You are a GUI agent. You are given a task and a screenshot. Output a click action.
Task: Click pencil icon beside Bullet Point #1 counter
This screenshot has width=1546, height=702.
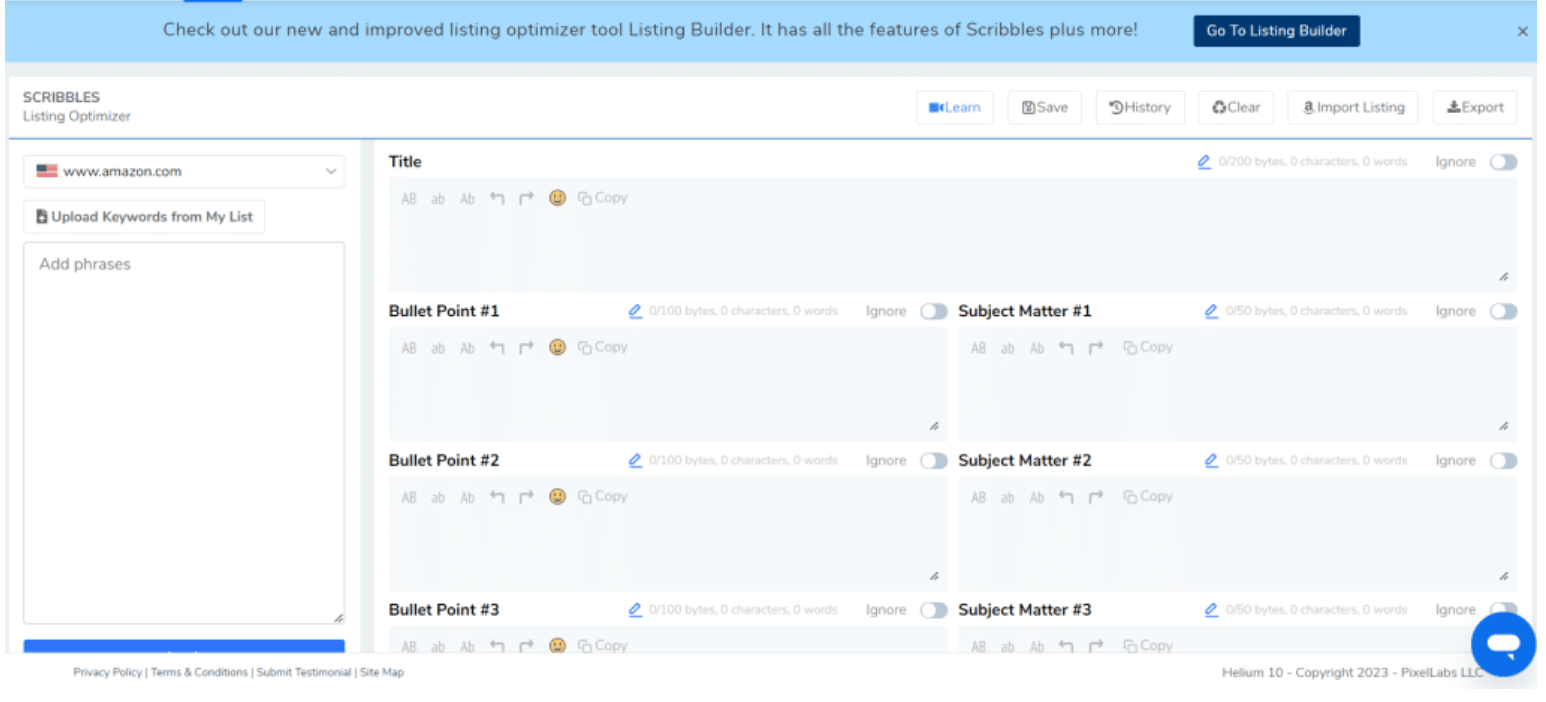click(x=635, y=311)
